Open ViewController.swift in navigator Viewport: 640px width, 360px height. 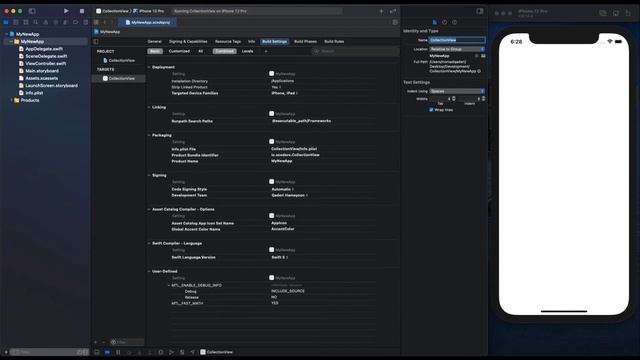pos(45,64)
